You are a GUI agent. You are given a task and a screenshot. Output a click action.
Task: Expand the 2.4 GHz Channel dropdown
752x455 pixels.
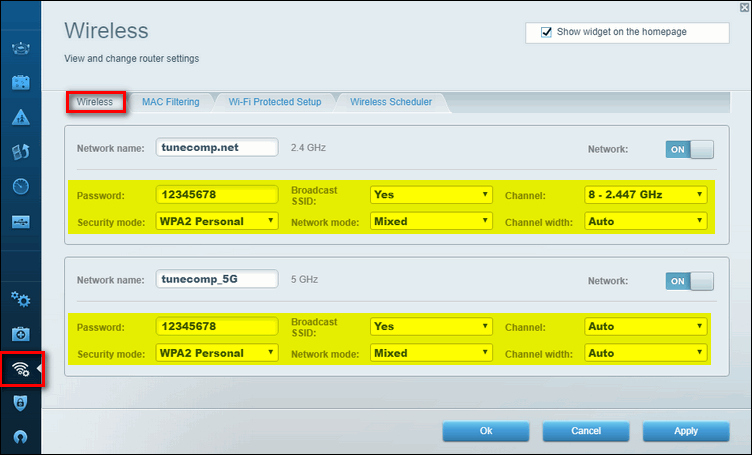click(645, 194)
